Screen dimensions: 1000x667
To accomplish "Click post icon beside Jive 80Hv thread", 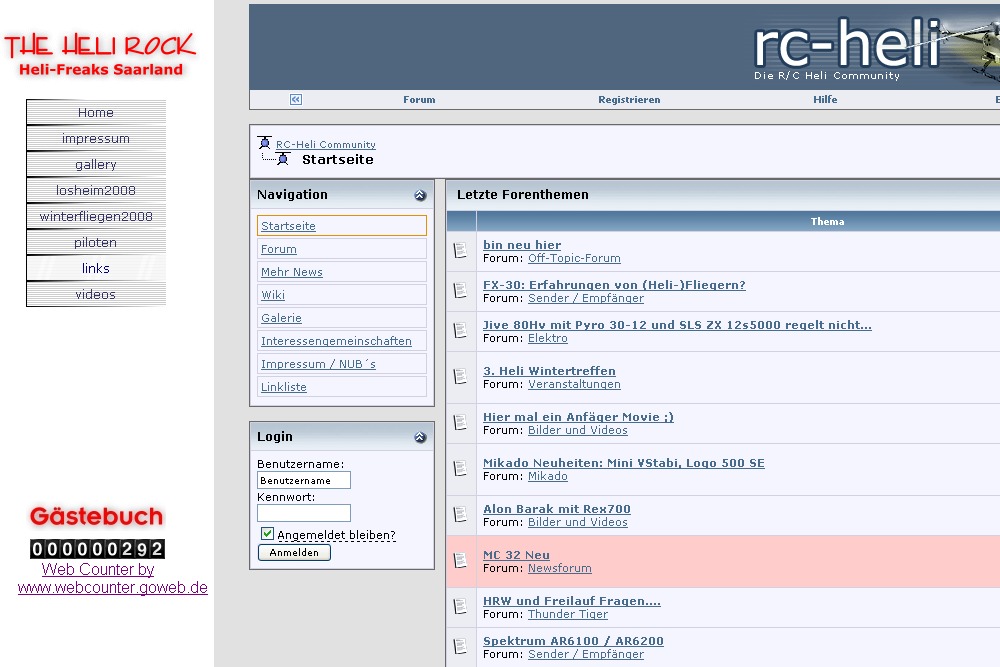I will click(460, 330).
